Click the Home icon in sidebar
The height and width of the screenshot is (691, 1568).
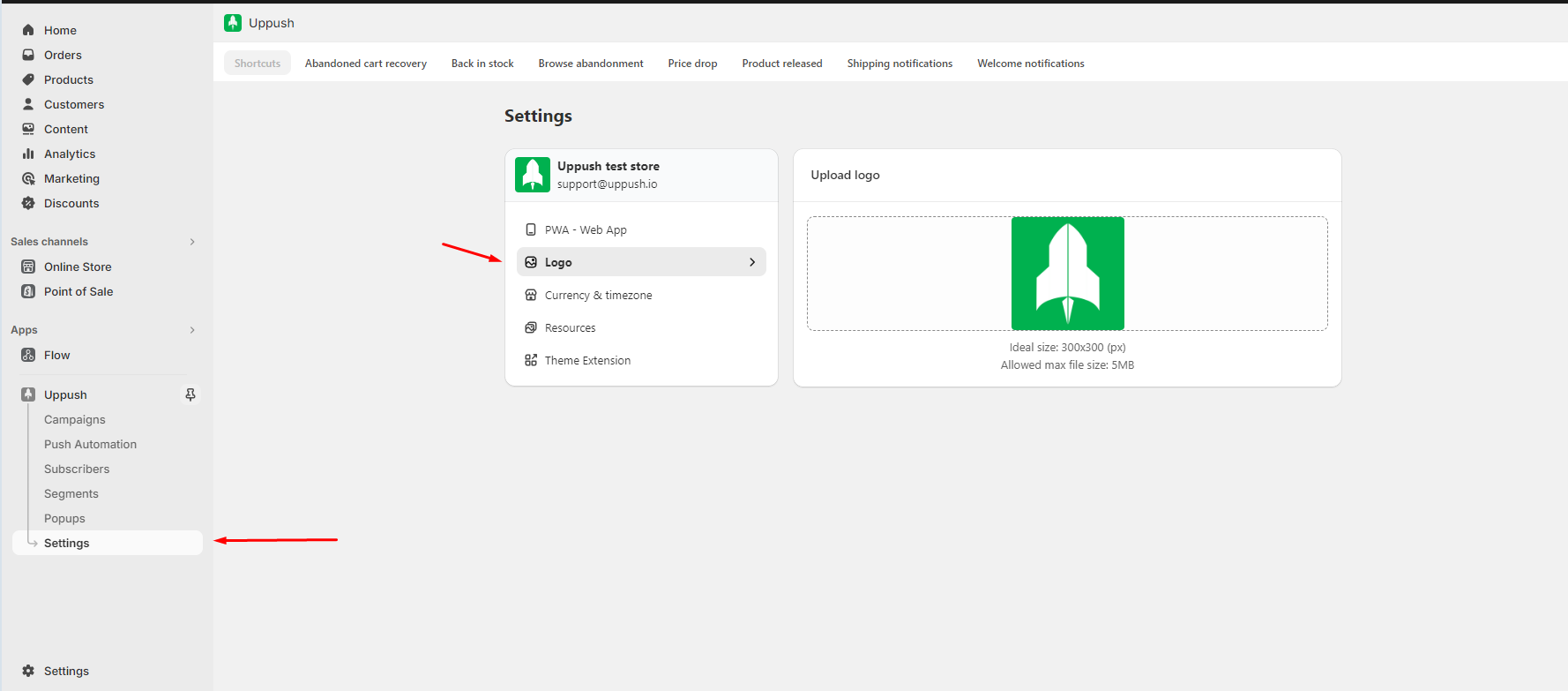point(28,30)
